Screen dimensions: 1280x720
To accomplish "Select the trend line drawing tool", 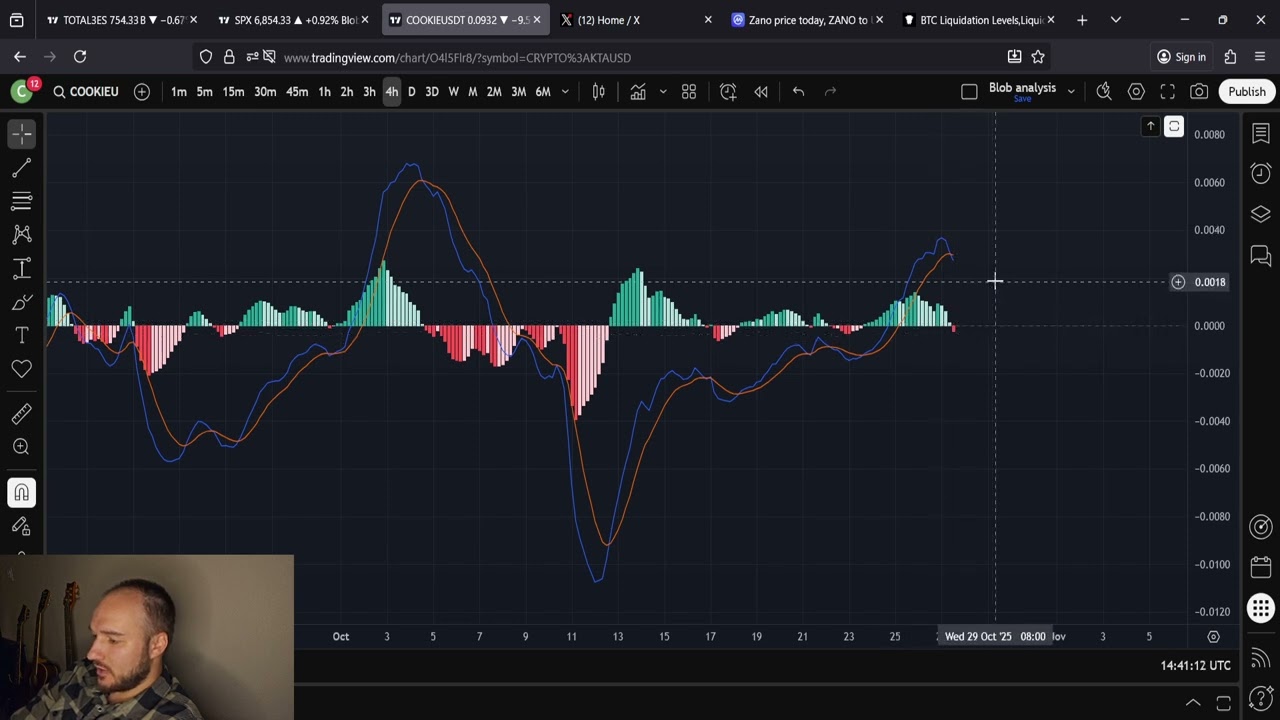I will pos(22,167).
